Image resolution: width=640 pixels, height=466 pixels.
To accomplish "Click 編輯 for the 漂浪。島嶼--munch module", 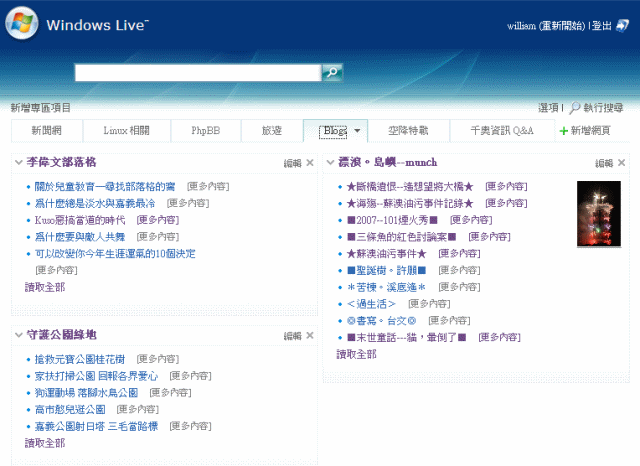I will (x=604, y=163).
